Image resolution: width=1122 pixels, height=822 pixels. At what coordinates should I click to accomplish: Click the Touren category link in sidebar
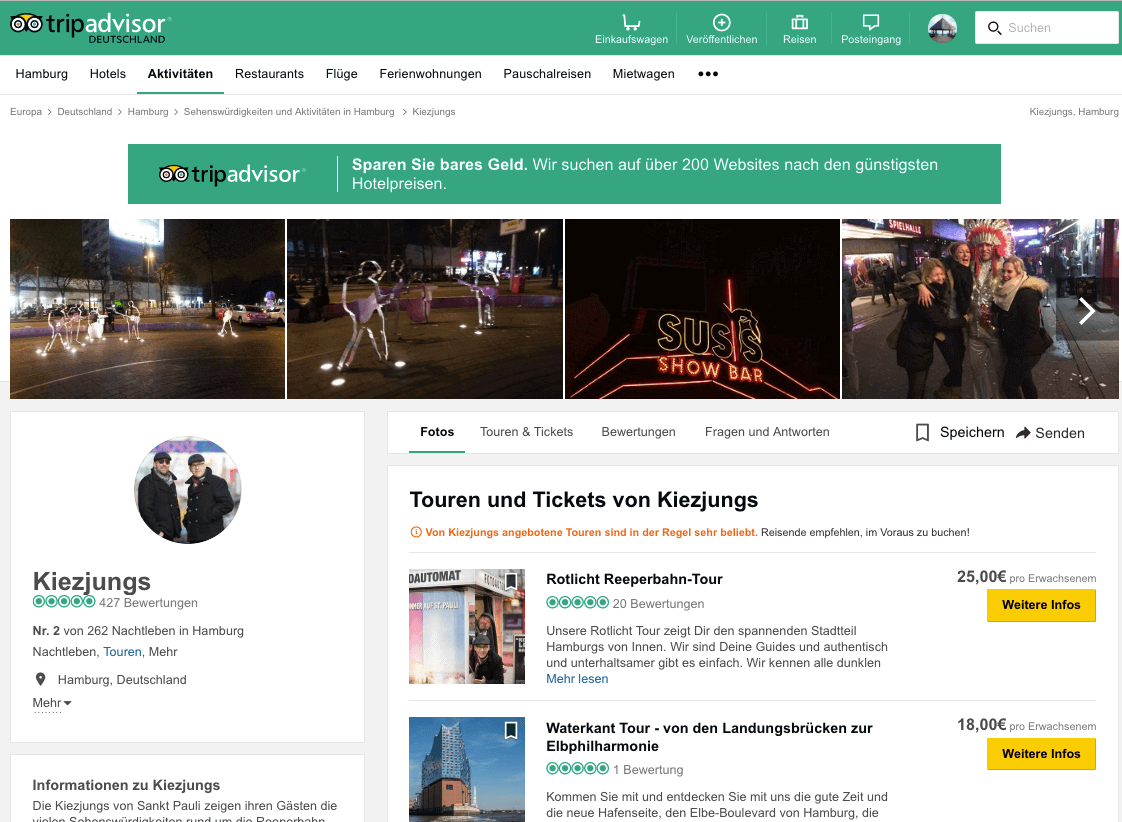(x=122, y=652)
